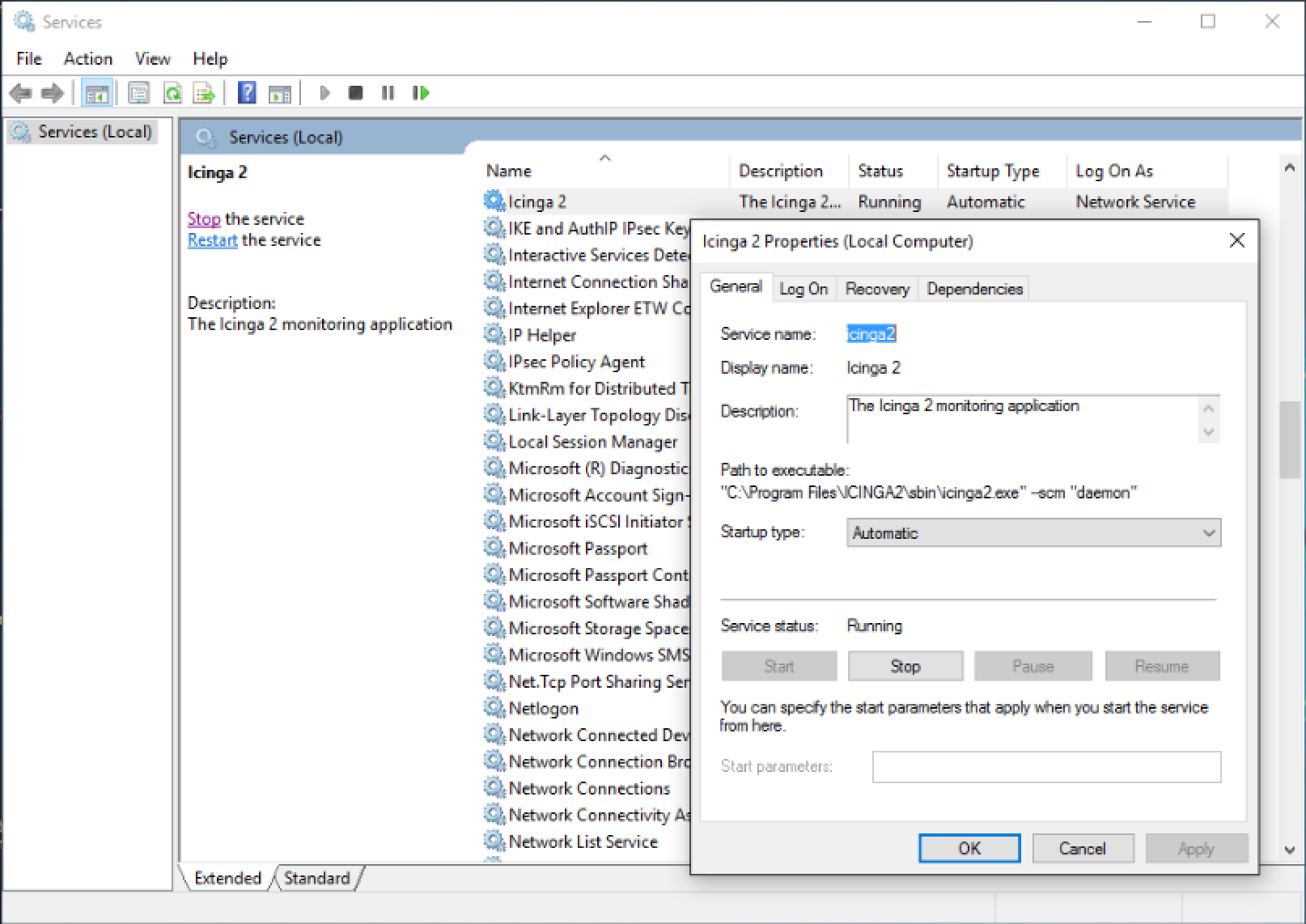Sort by the Name column header
This screenshot has width=1306, height=924.
tap(605, 171)
